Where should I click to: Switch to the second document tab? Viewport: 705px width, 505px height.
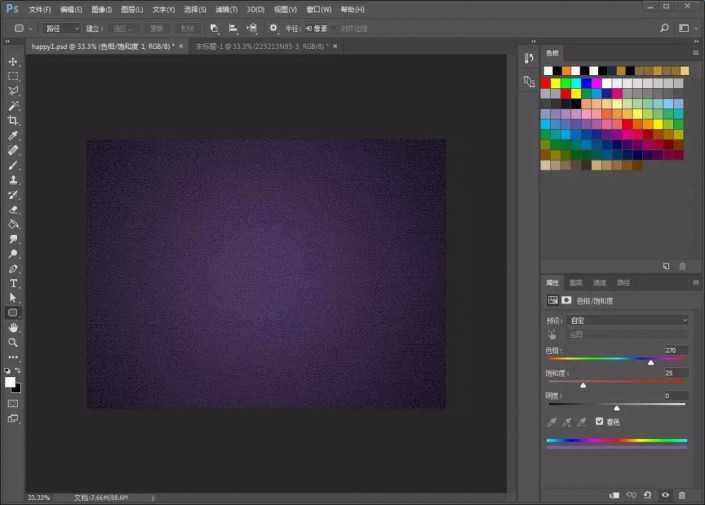(260, 46)
